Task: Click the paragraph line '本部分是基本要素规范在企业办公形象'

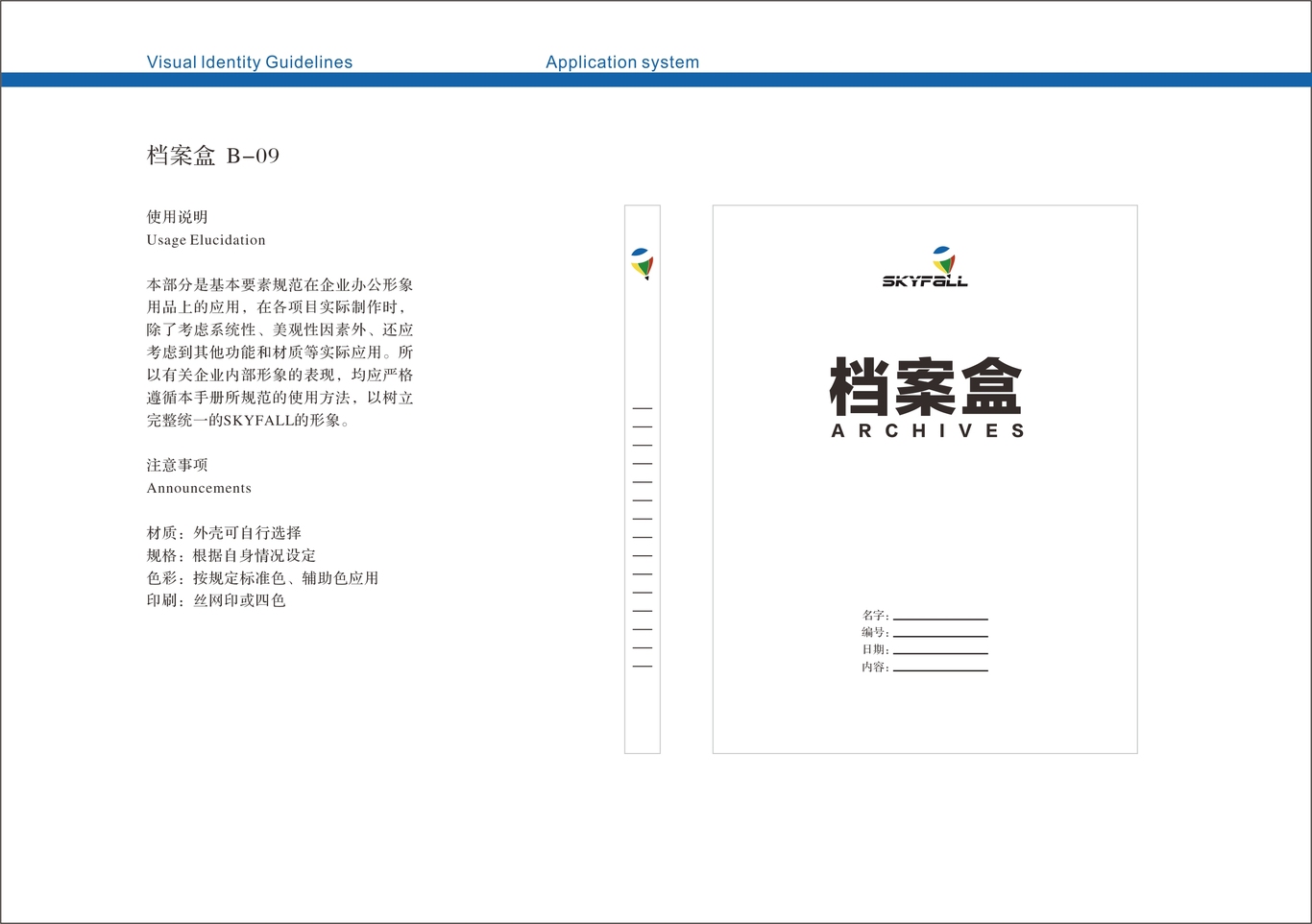Action: [279, 285]
